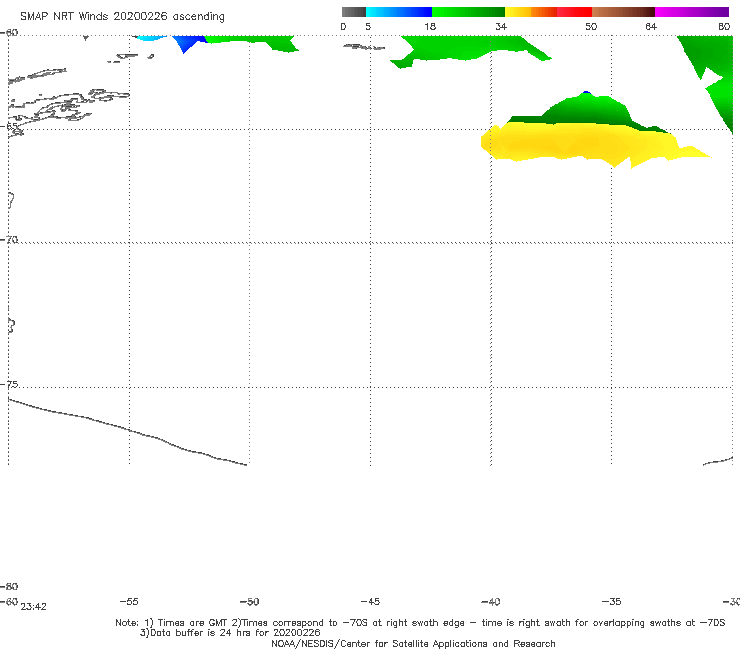Click the longitude label '-50'

coord(250,601)
